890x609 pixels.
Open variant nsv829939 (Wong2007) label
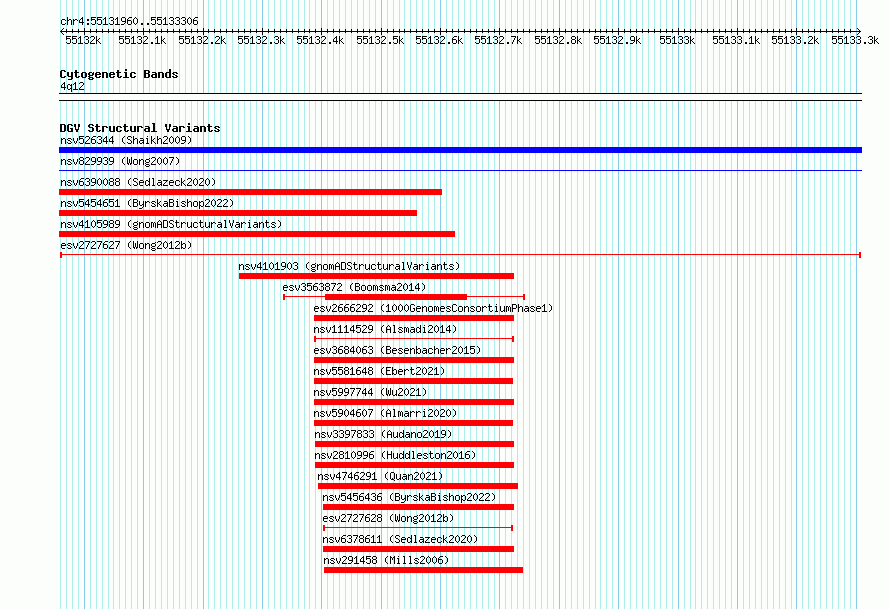tap(120, 161)
